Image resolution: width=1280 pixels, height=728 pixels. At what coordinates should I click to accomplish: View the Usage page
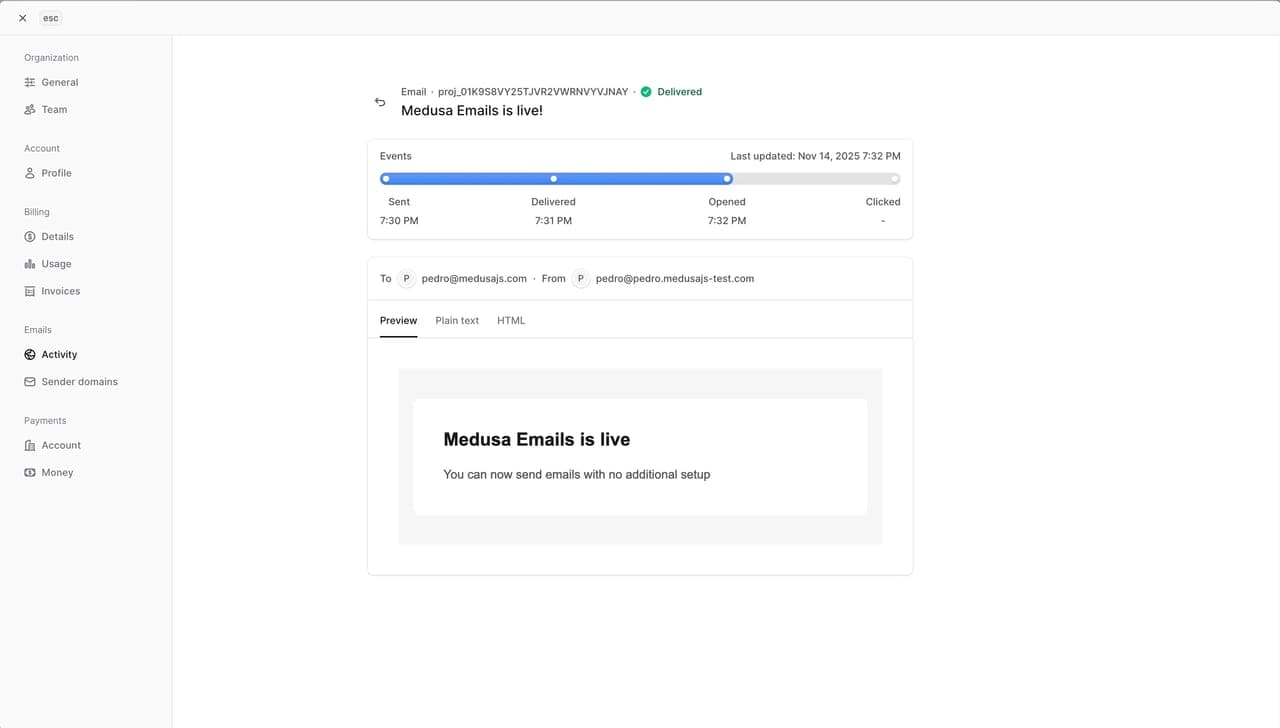click(56, 264)
